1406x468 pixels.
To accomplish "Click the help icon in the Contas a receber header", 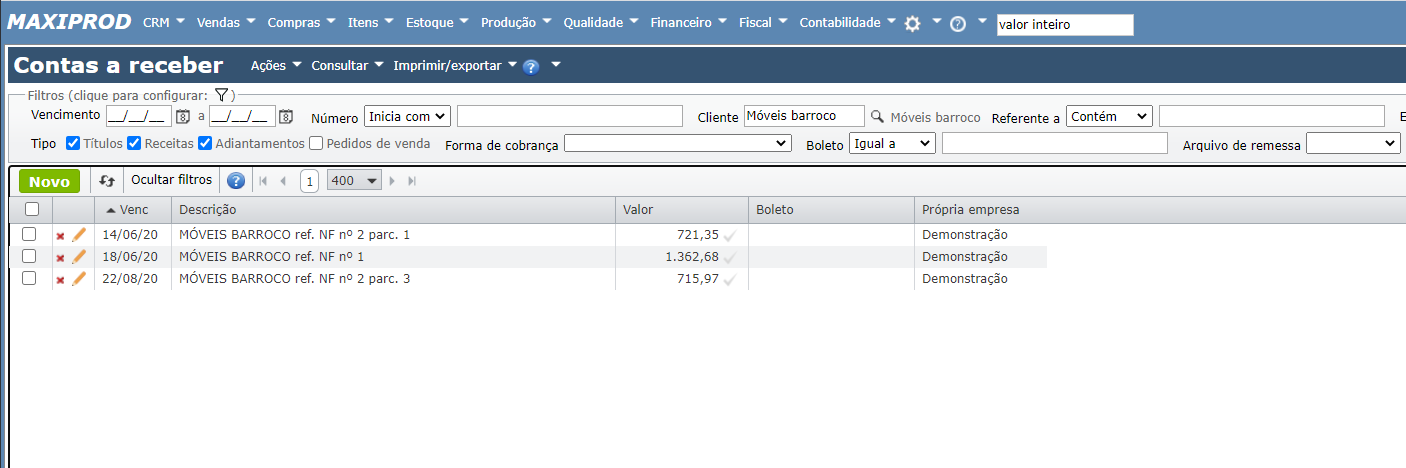I will (x=531, y=67).
